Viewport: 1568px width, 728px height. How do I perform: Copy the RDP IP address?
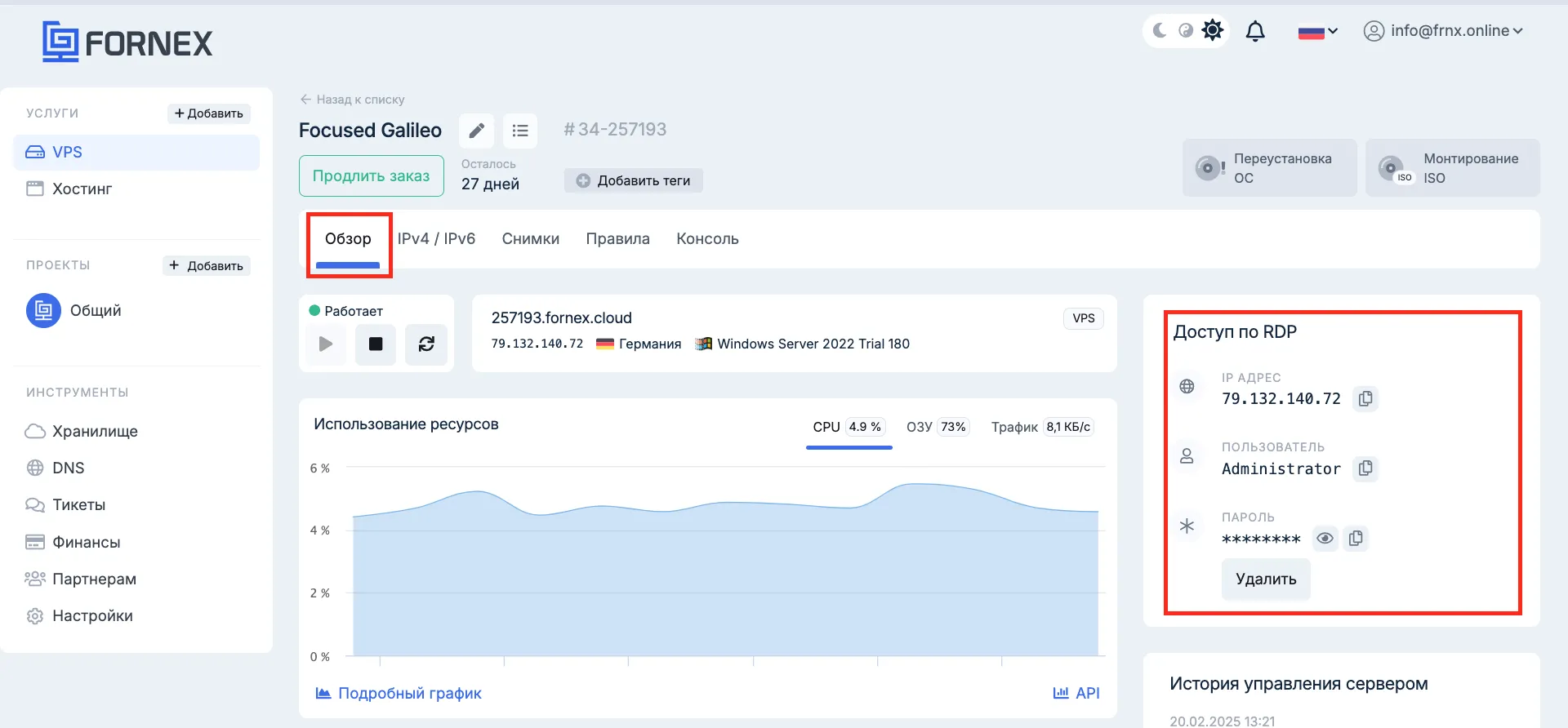(x=1365, y=399)
